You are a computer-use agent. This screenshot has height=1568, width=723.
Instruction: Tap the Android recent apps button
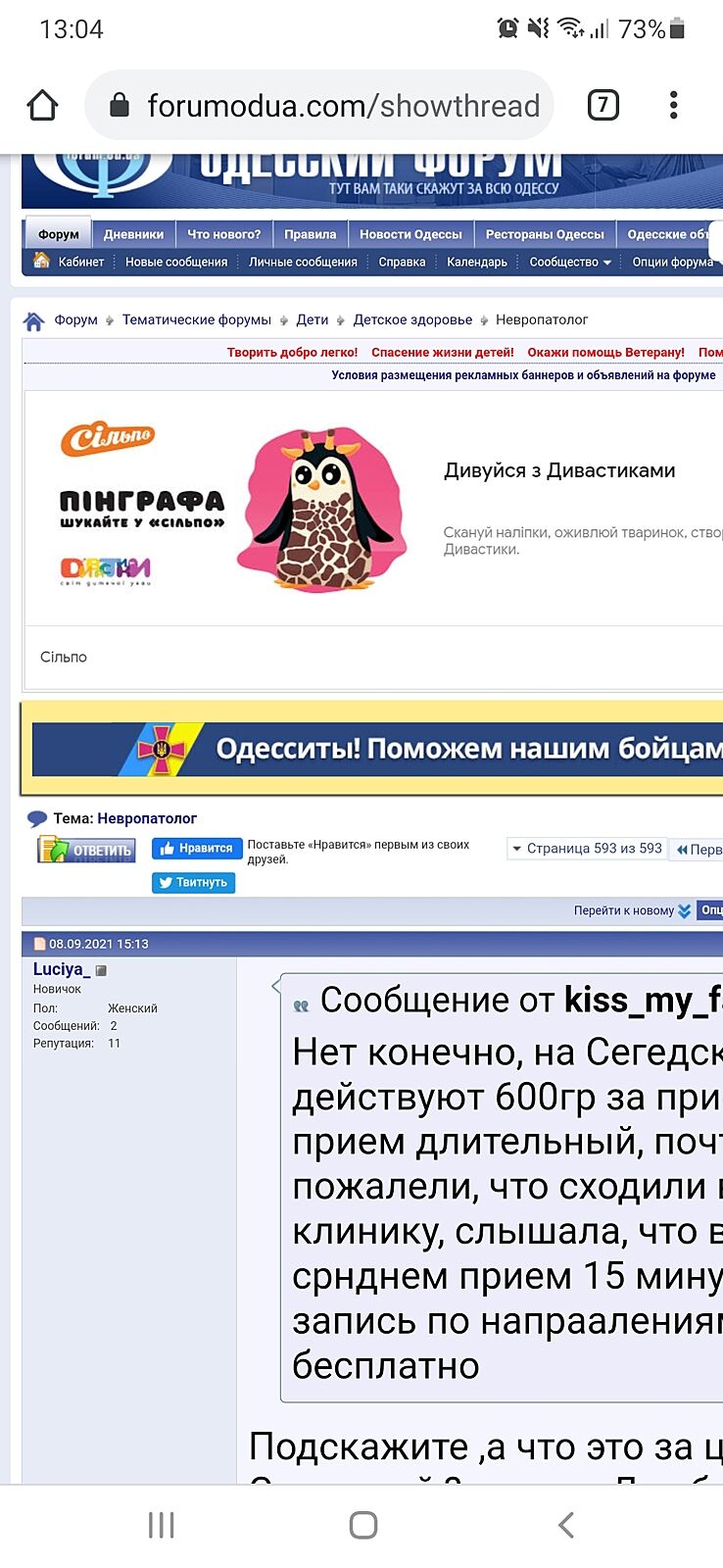[x=161, y=1525]
